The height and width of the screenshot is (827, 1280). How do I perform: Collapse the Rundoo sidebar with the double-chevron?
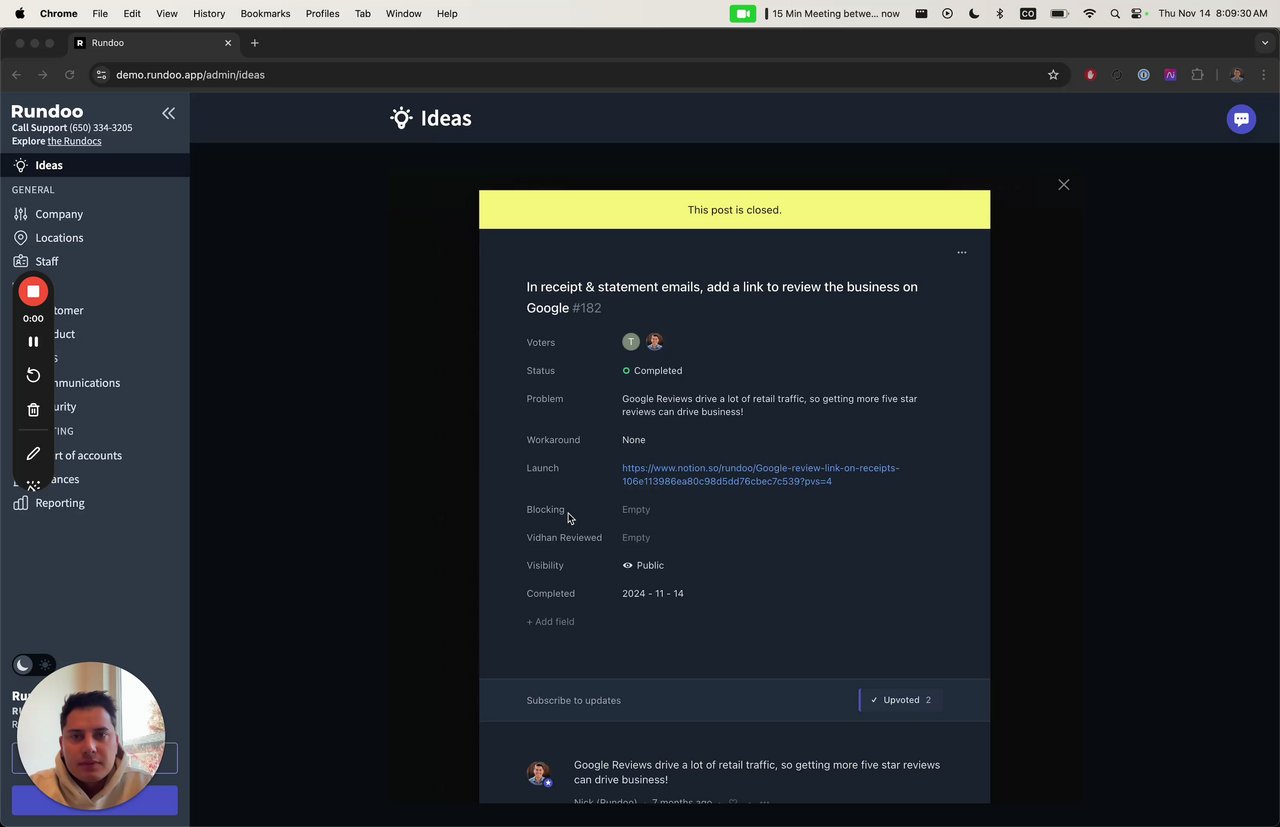tap(168, 114)
